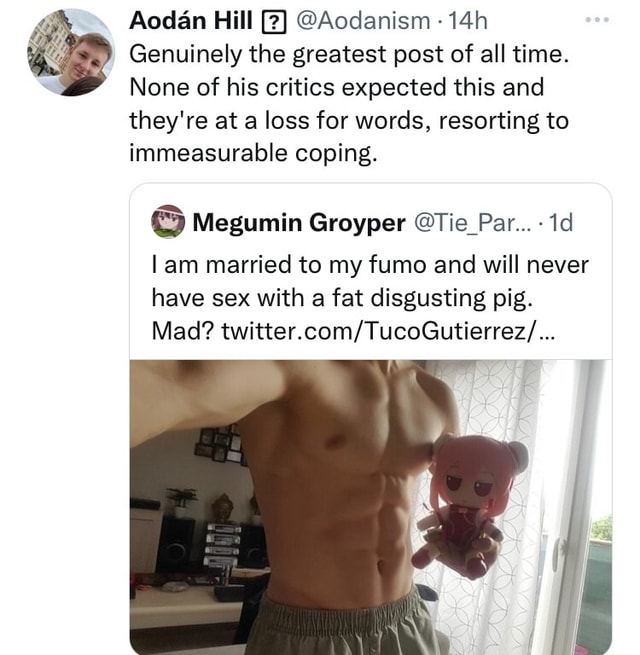
Task: Click the tweet text about immeasurable coping
Action: (349, 104)
